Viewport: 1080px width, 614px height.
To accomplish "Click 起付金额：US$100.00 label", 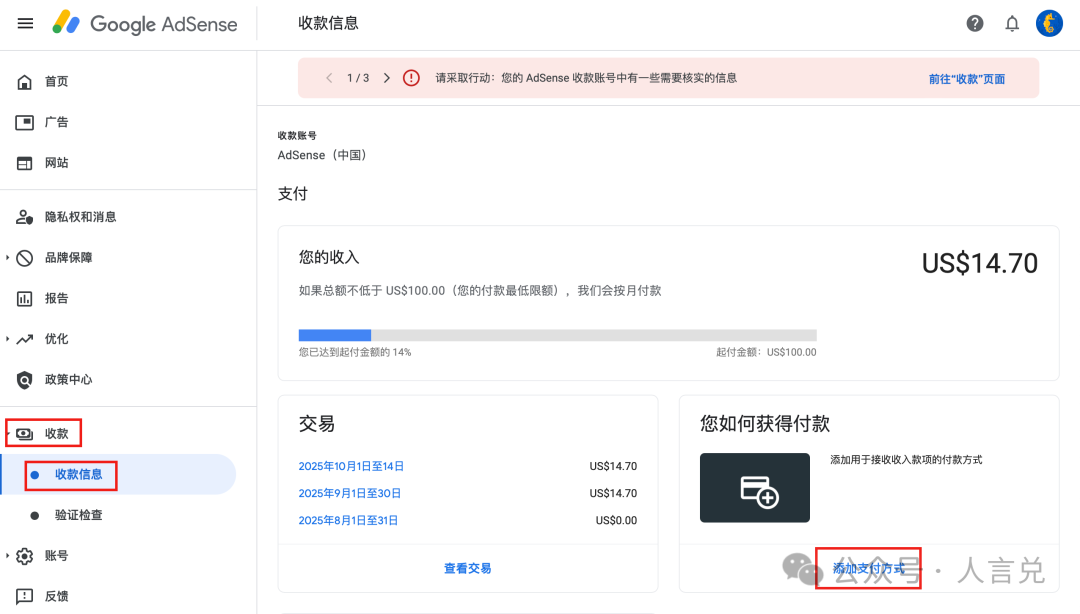I will pos(766,352).
